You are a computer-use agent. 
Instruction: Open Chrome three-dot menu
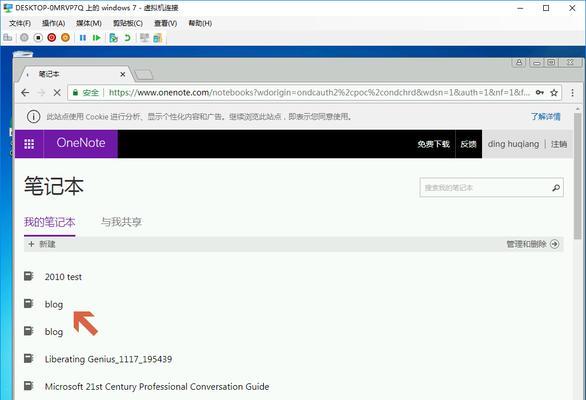click(x=572, y=92)
